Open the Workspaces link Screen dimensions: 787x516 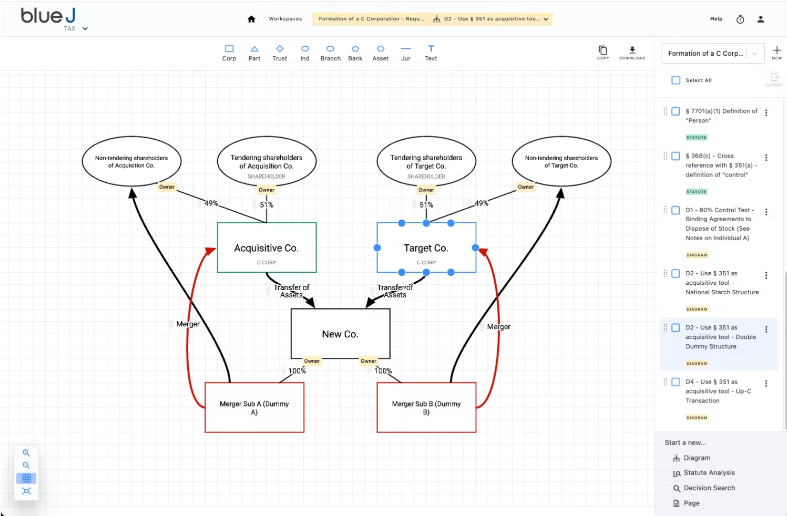pyautogui.click(x=285, y=19)
